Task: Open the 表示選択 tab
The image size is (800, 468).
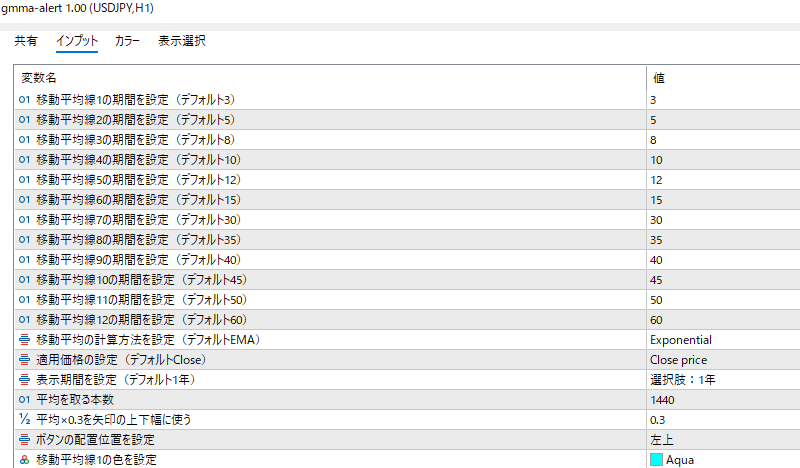Action: click(182, 41)
